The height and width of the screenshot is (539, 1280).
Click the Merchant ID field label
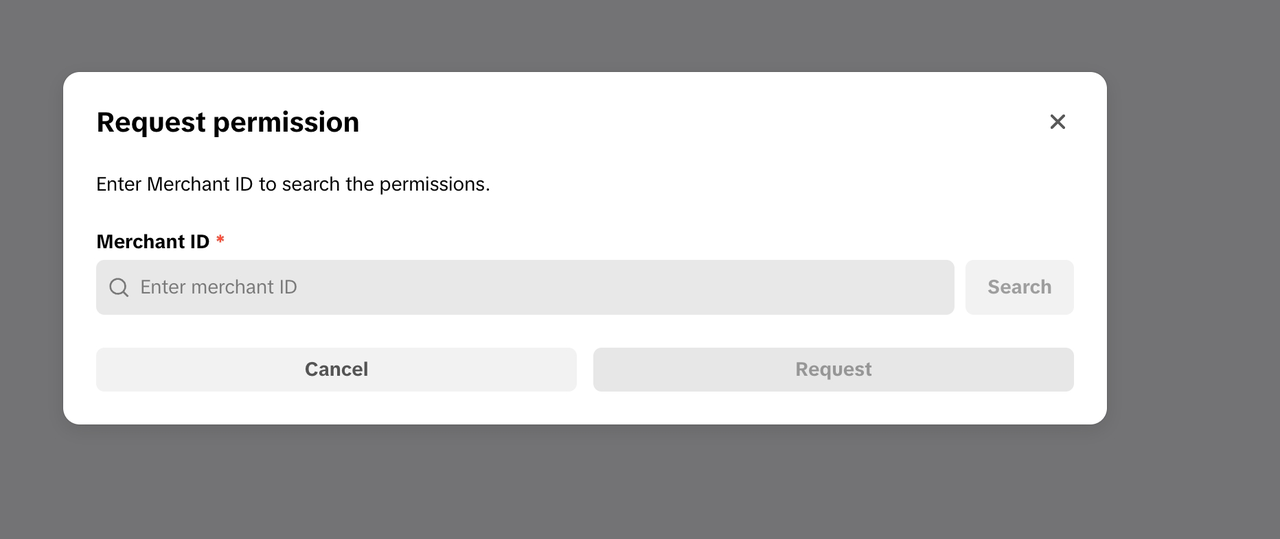153,242
